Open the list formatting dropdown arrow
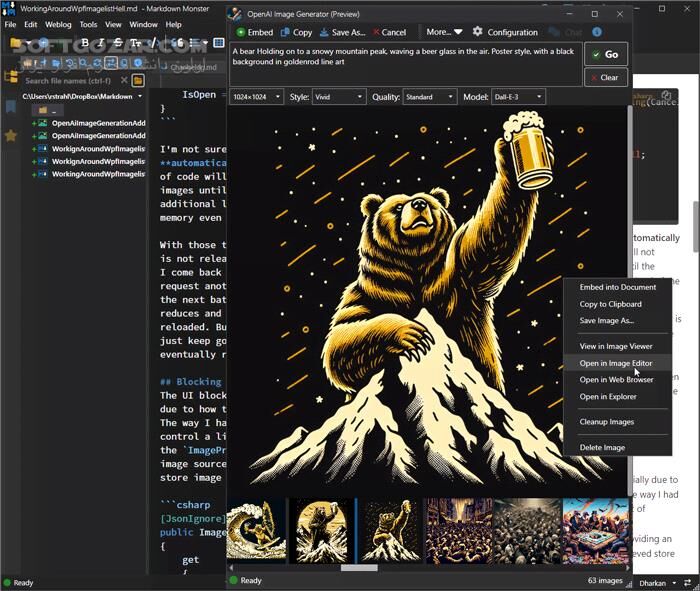 [x=205, y=43]
